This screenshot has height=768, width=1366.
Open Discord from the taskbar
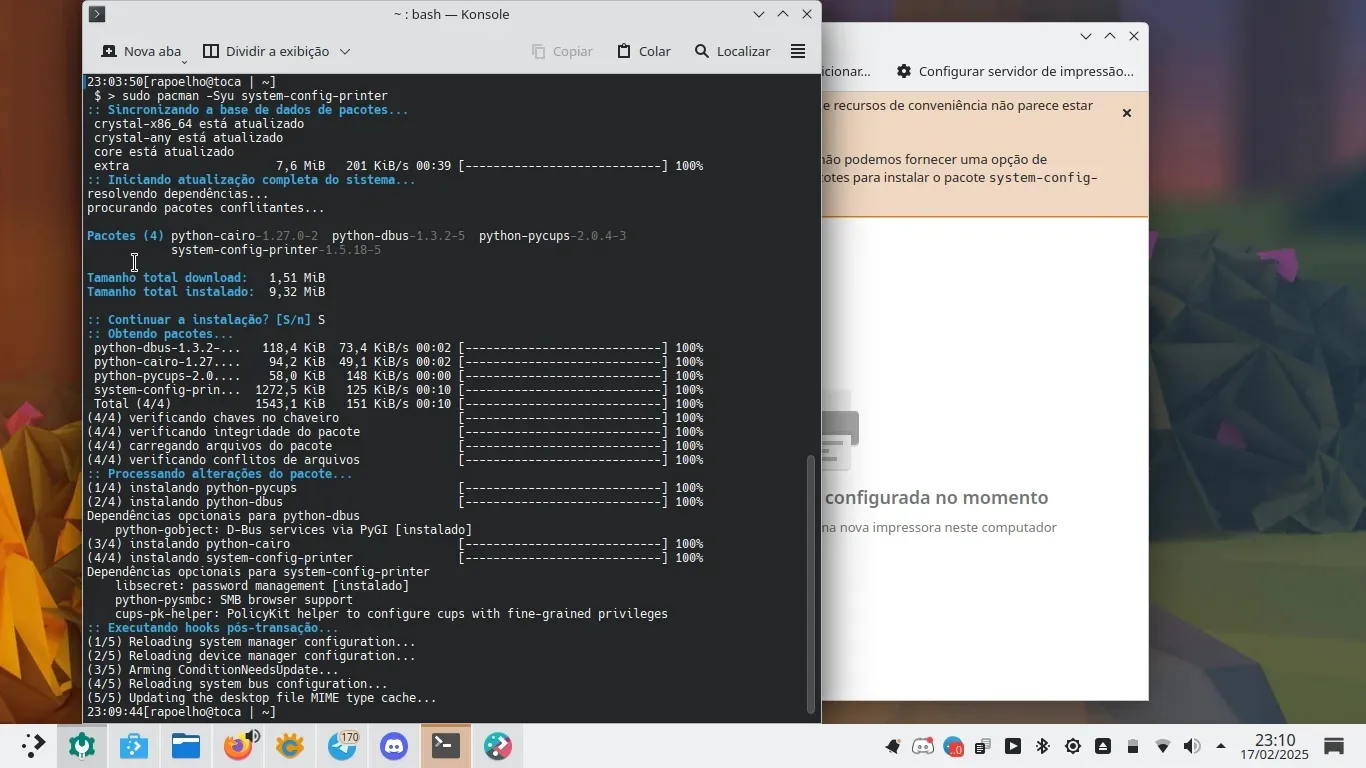point(394,746)
